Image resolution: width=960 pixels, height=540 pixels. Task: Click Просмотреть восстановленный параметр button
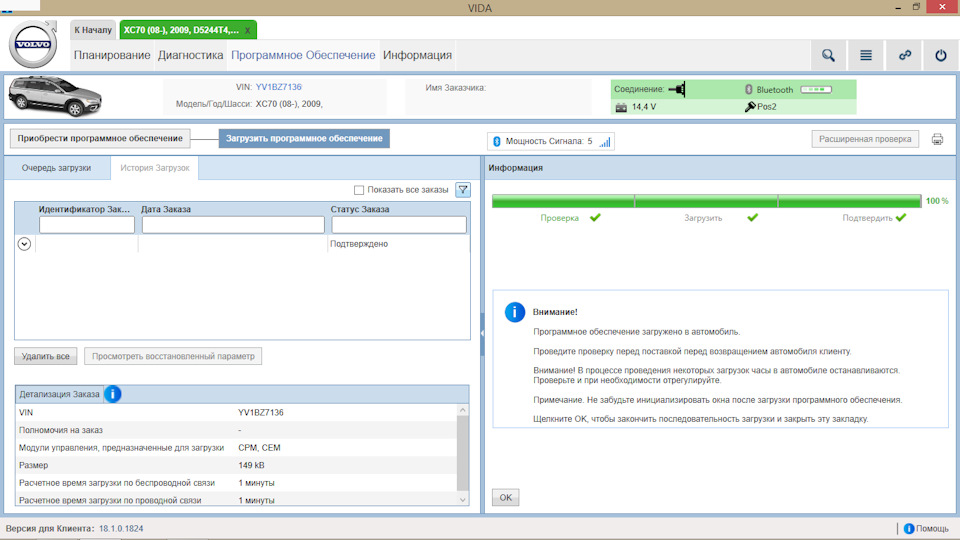pos(173,356)
